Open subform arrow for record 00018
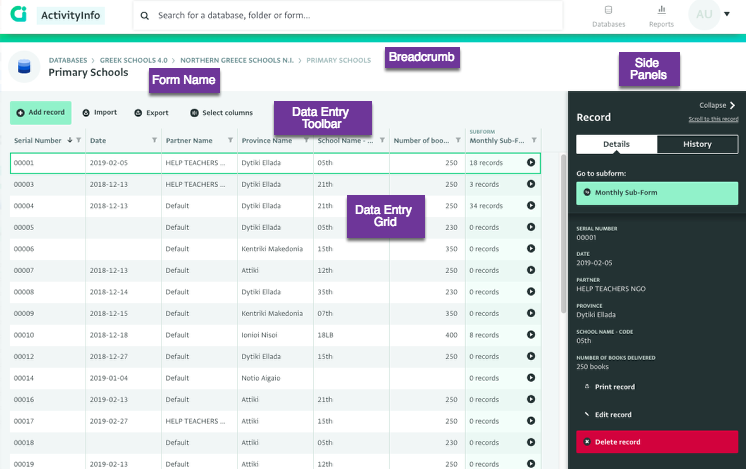 531,442
